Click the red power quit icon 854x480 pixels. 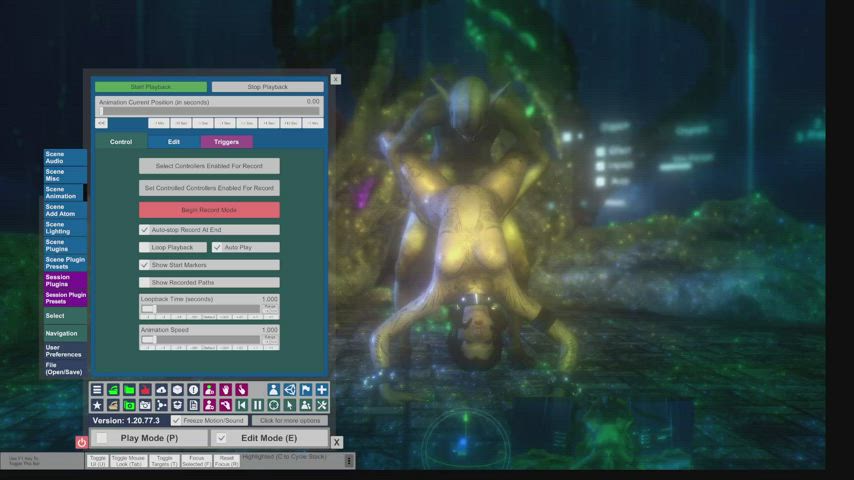point(81,442)
